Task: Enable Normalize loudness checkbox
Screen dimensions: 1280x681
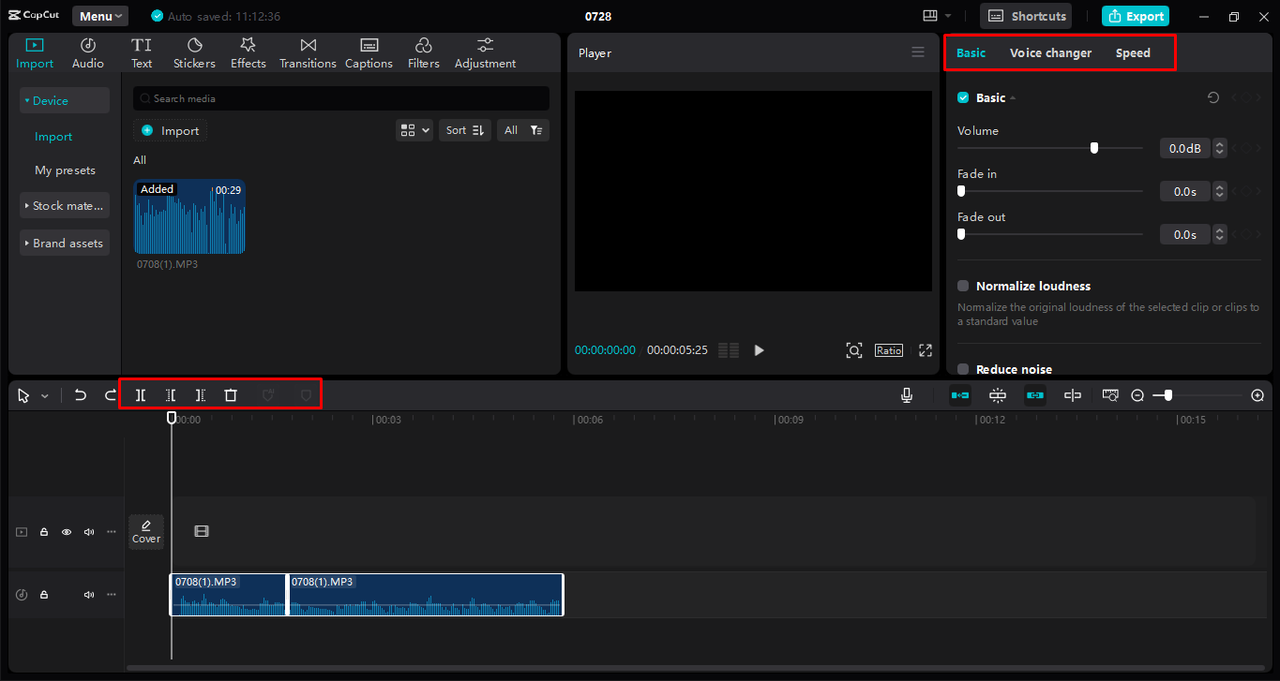Action: [x=963, y=286]
